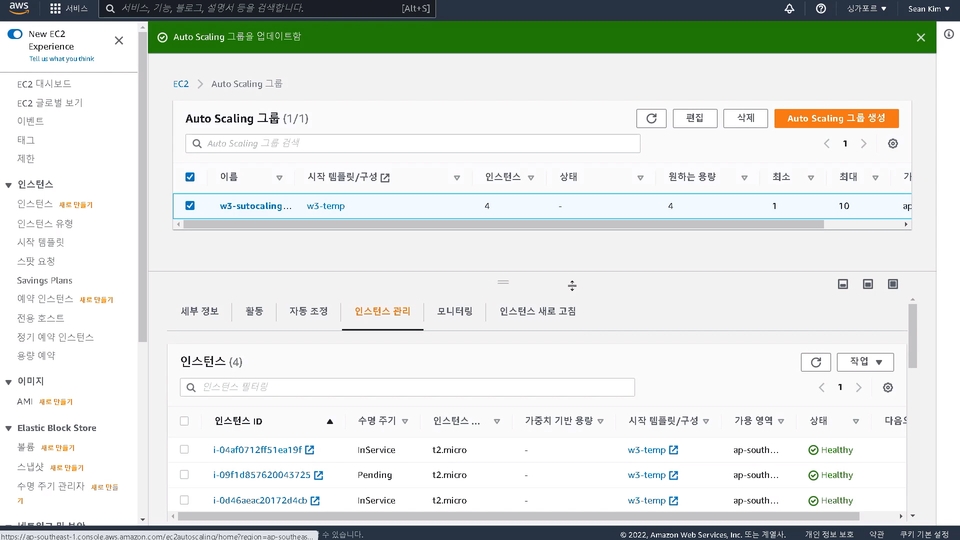Screen dimensions: 960x540
Task: Open the Sean Kim account dropdown
Action: (929, 9)
